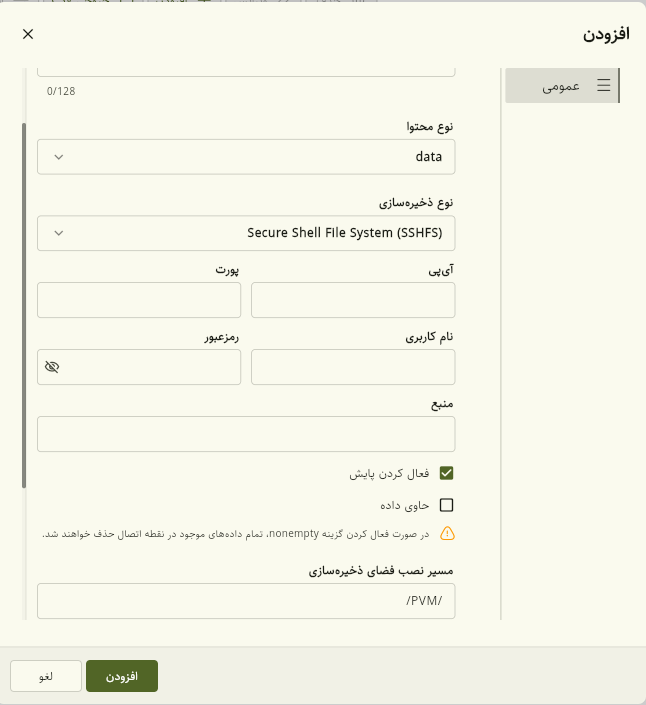The image size is (646, 705).
Task: Click the hamburger icon beside عمومی
Action: [x=603, y=85]
